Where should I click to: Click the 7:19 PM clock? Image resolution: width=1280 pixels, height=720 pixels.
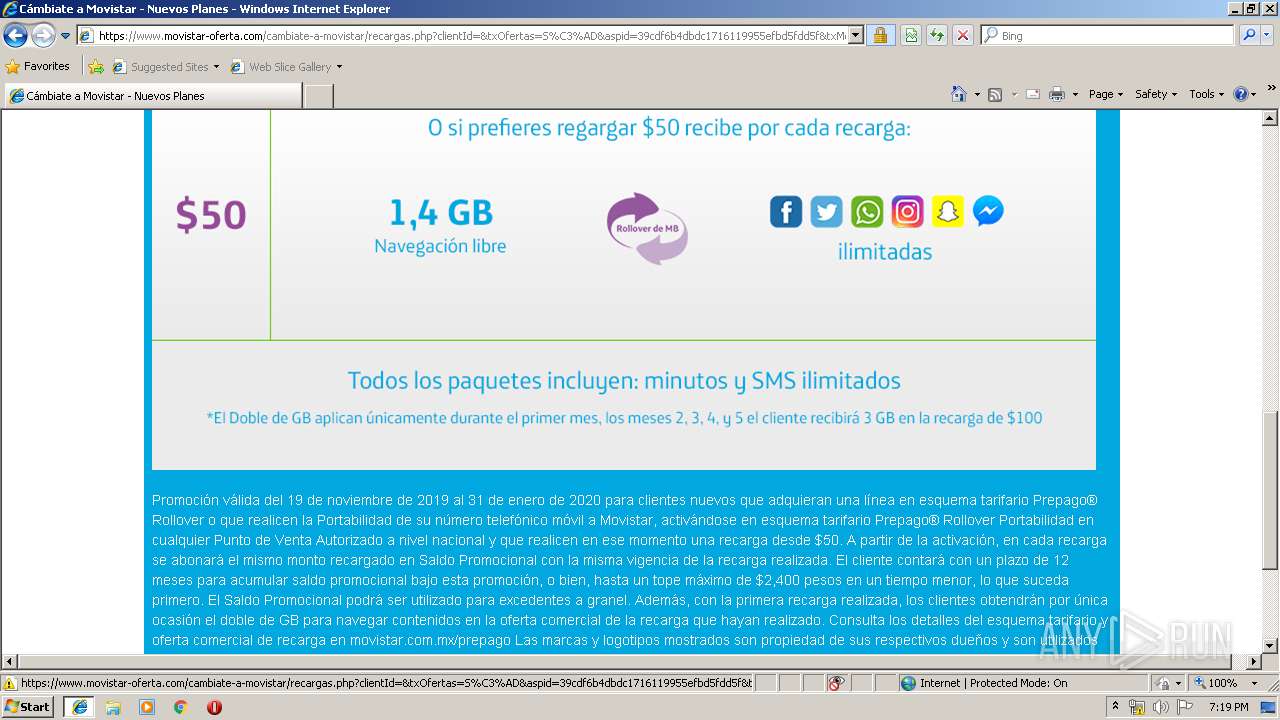1228,707
